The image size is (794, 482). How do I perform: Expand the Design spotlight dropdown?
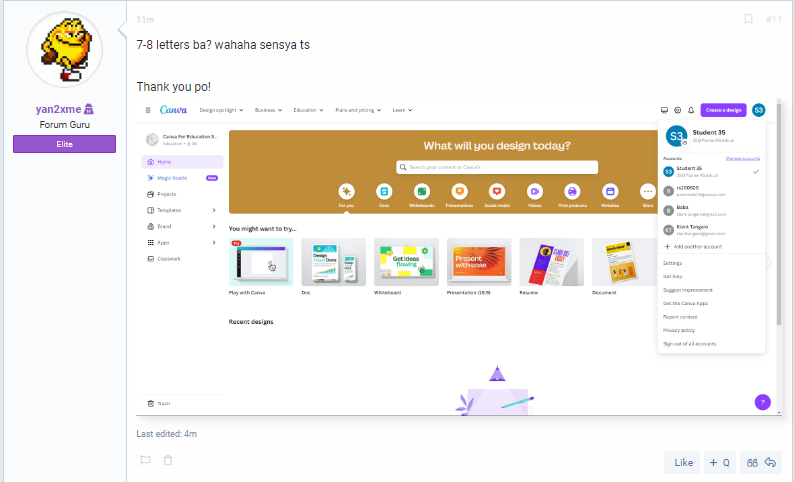click(221, 110)
